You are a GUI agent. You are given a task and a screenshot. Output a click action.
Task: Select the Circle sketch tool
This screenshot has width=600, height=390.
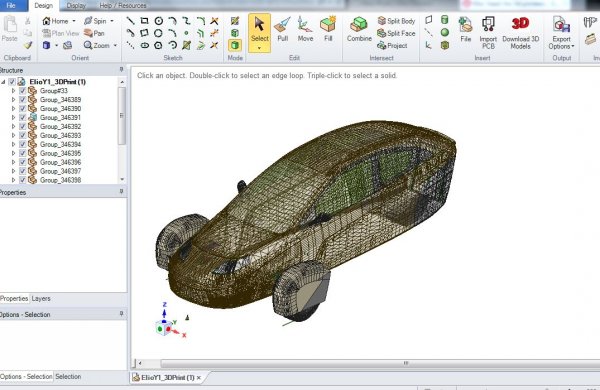point(158,21)
